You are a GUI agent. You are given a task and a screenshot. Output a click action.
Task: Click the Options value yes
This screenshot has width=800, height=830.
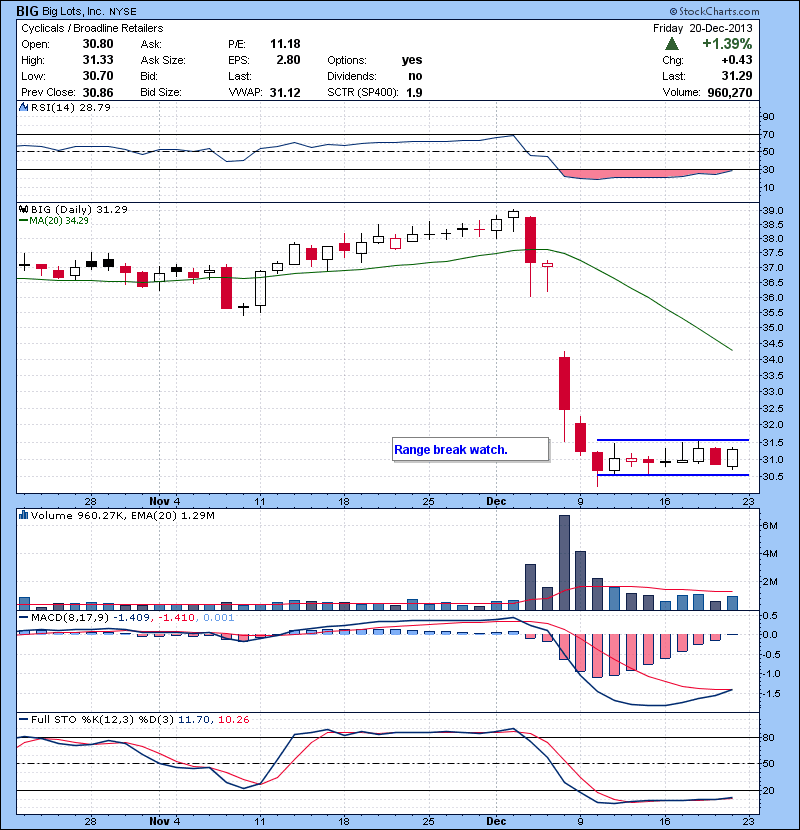pyautogui.click(x=412, y=60)
